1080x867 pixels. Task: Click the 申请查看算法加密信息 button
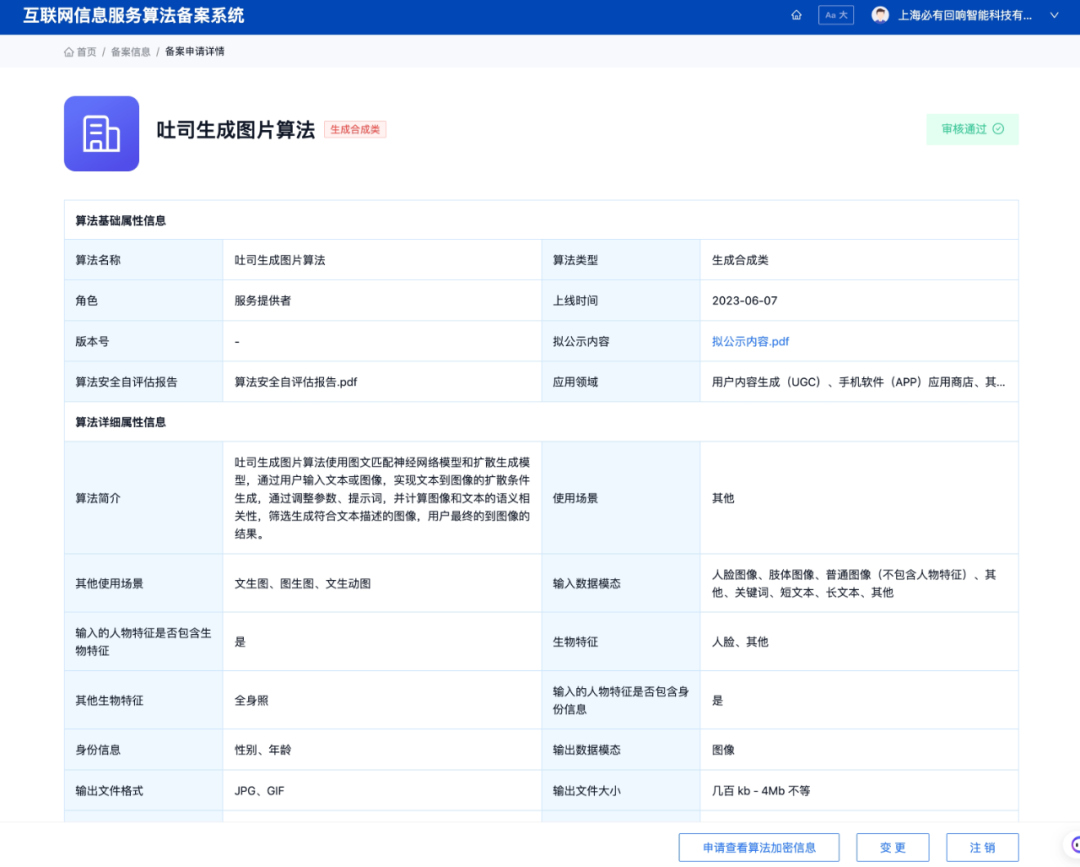(x=759, y=847)
